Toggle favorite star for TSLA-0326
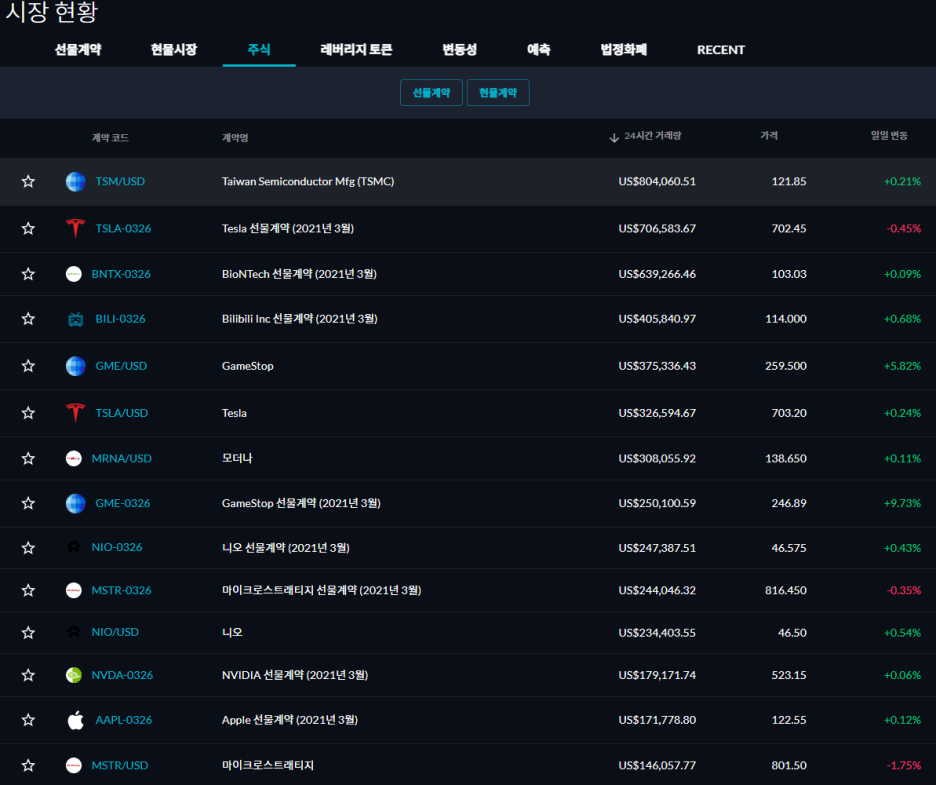The width and height of the screenshot is (936, 785). pos(28,229)
